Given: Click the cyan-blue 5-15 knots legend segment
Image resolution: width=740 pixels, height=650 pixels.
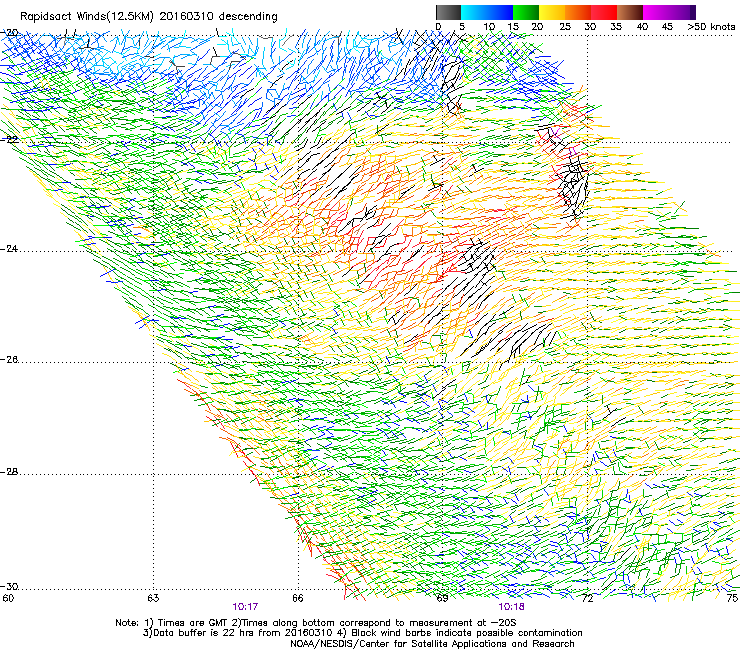Looking at the screenshot, I should 487,12.
